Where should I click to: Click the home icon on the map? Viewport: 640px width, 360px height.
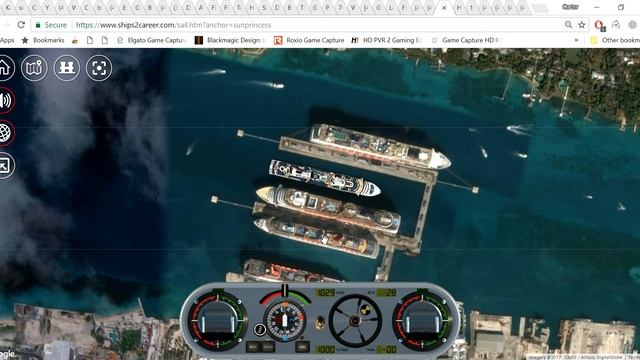pyautogui.click(x=5, y=68)
